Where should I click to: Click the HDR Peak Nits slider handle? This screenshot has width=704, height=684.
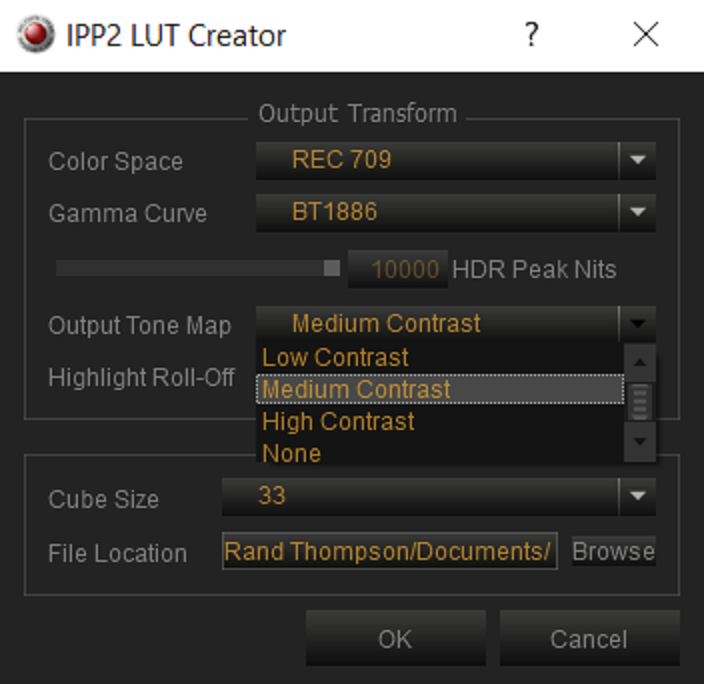[332, 268]
